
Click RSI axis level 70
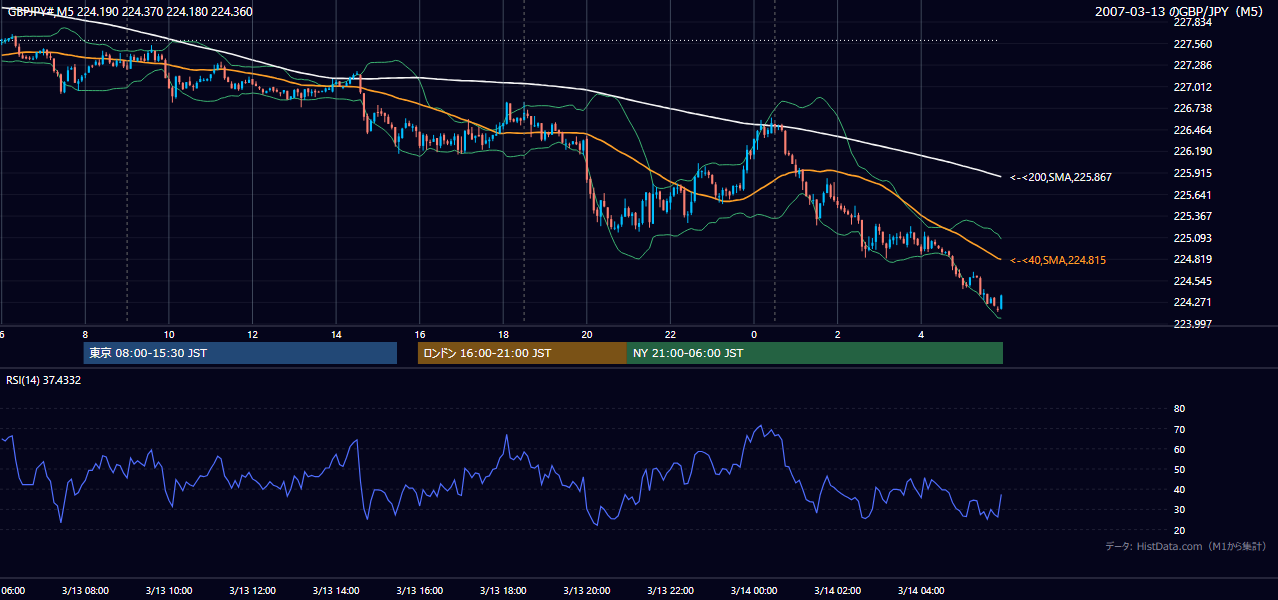pyautogui.click(x=1179, y=429)
